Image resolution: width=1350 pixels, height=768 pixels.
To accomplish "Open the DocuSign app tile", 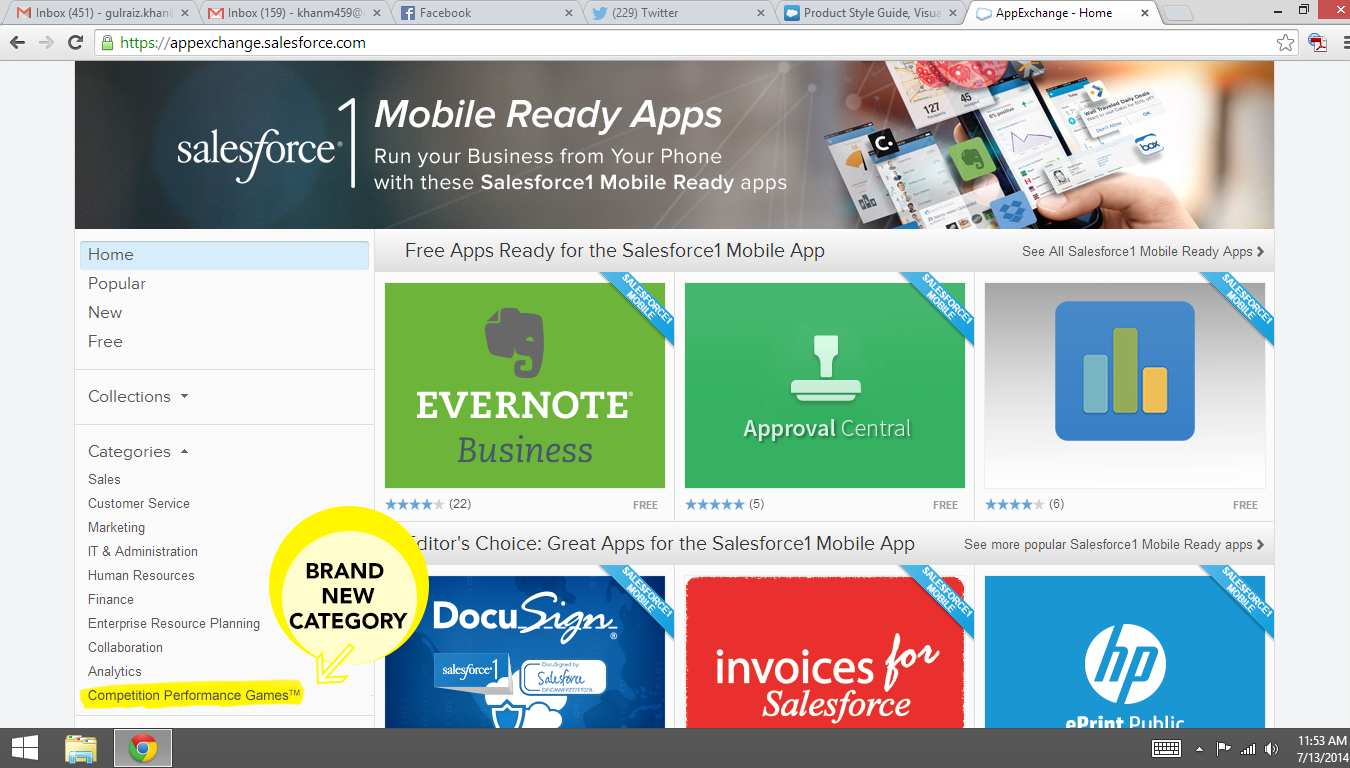I will pos(525,652).
